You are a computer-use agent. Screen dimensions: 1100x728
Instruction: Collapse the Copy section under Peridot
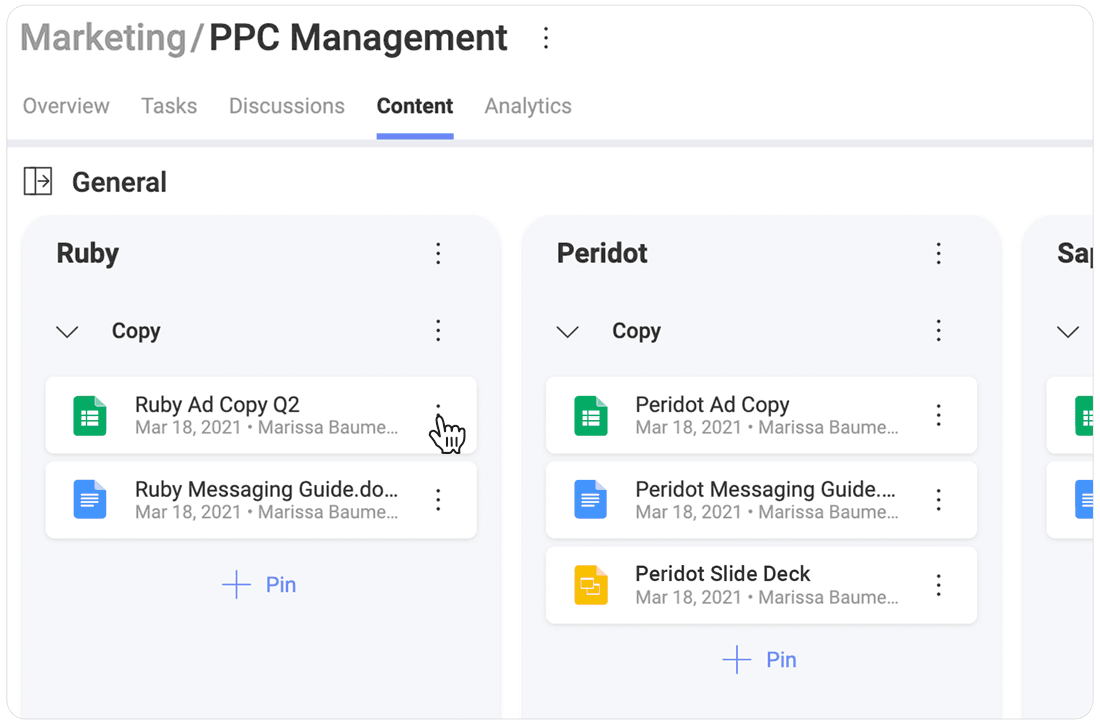(x=567, y=332)
